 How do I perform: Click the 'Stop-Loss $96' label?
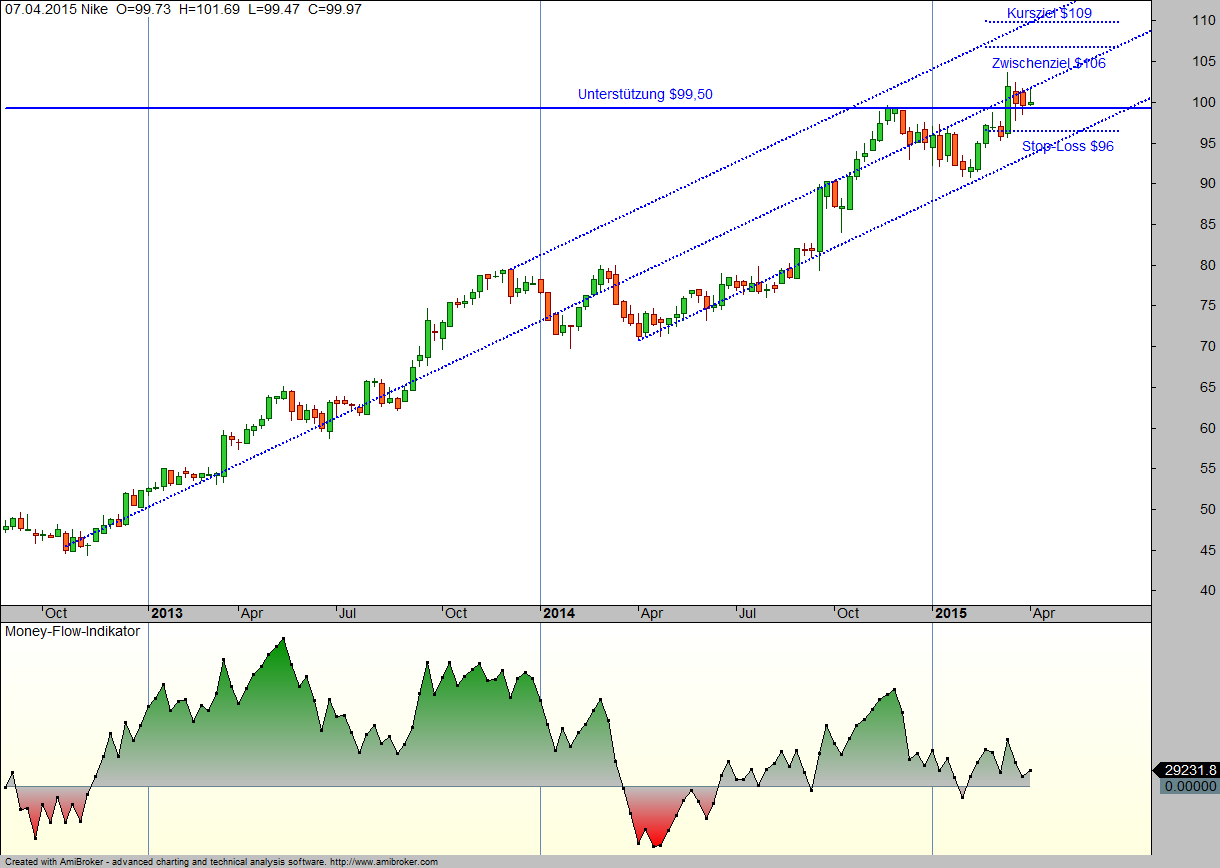1068,146
